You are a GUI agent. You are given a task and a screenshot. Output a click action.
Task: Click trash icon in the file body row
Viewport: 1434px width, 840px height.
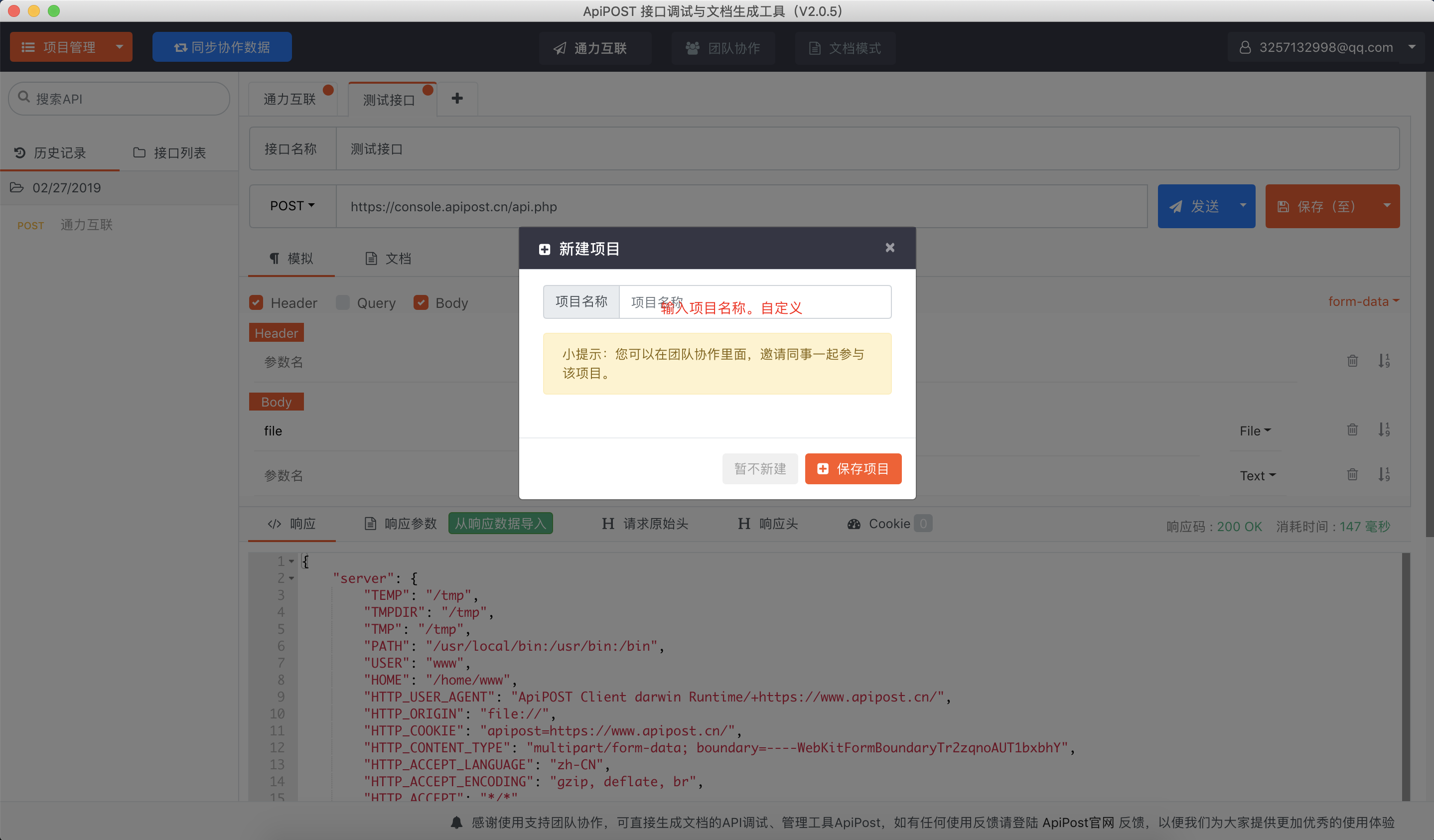(1352, 429)
